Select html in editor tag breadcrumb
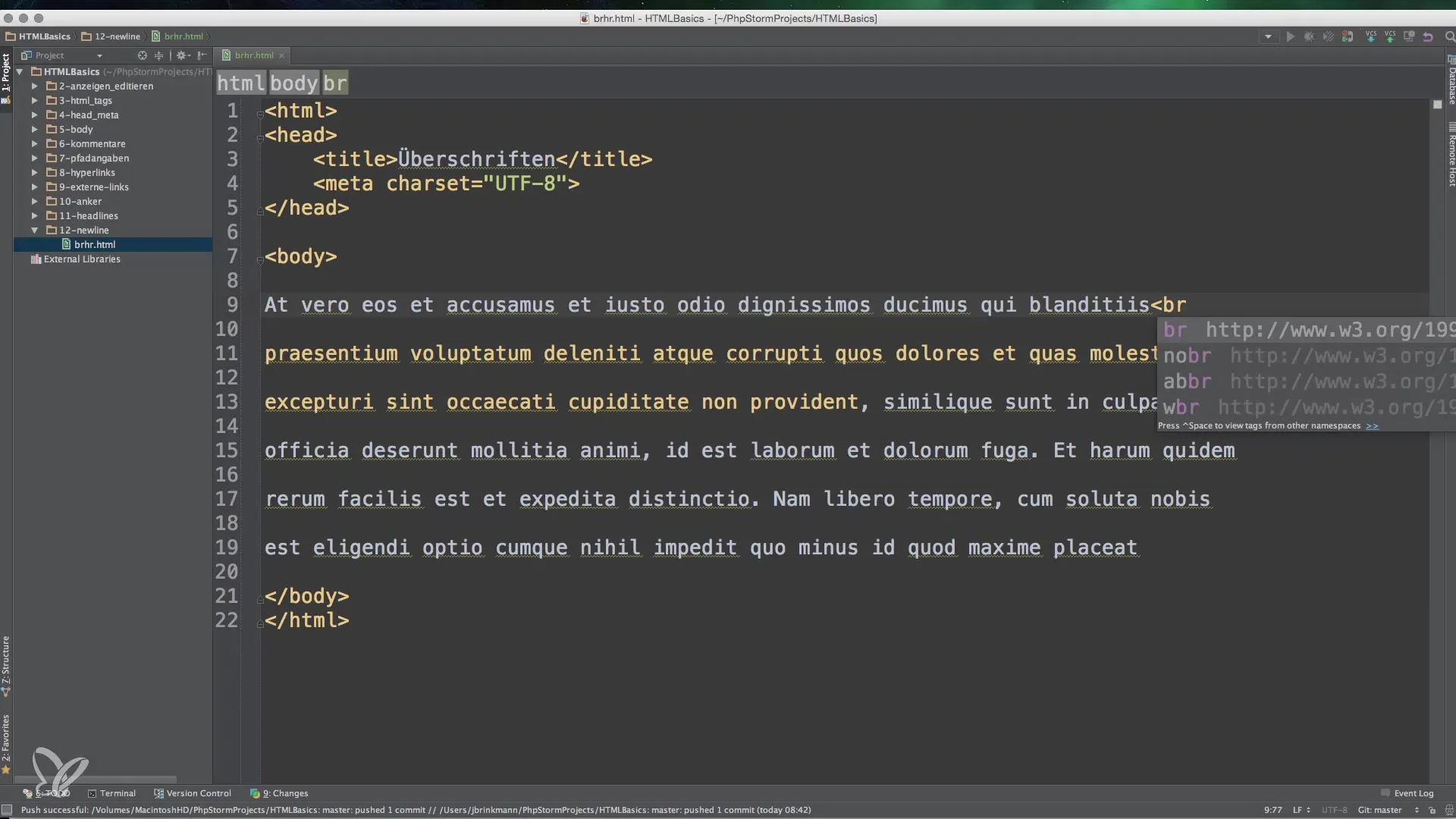 click(241, 83)
